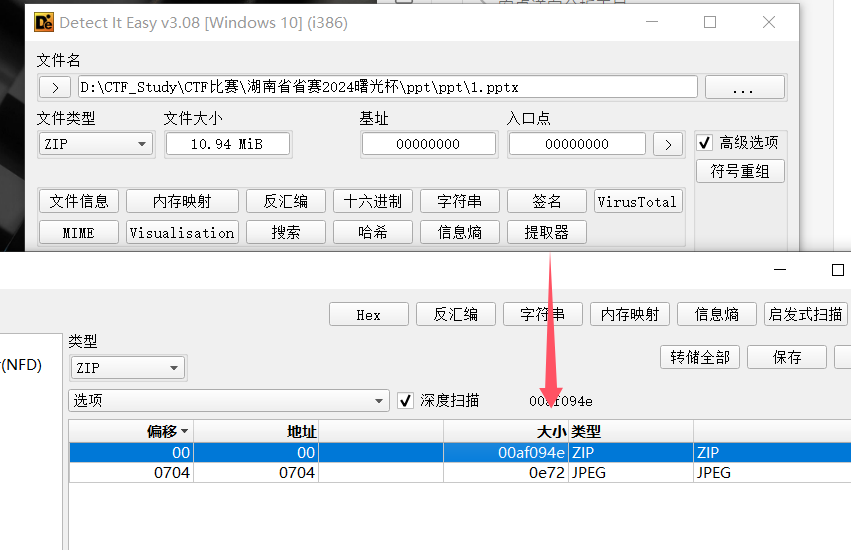Click the lower window 字符串 button
Screen dimensions: 851x550
pyautogui.click(x=543, y=314)
